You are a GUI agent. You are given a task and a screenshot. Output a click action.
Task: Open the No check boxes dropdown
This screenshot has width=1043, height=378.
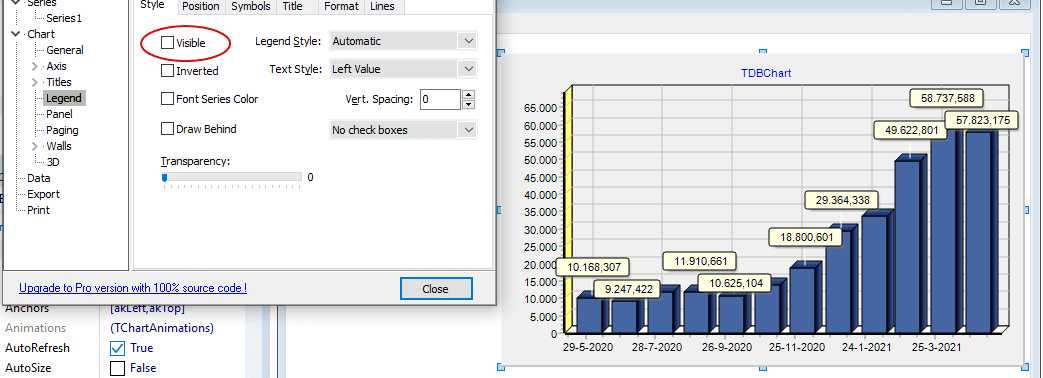pos(403,130)
